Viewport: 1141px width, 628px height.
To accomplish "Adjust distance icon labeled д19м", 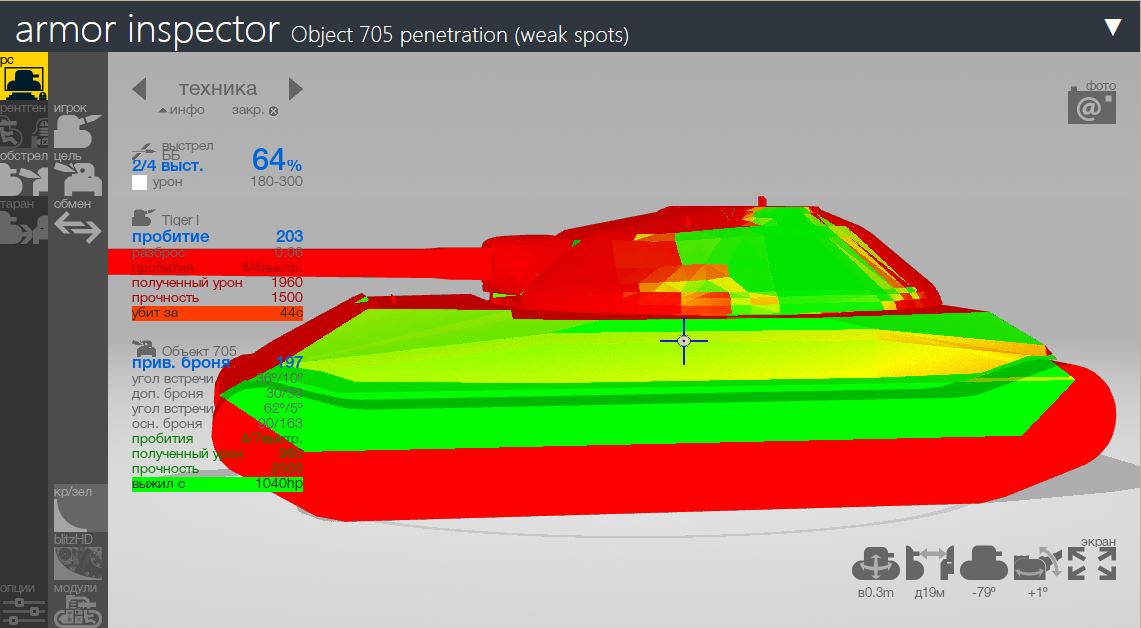I will 929,564.
